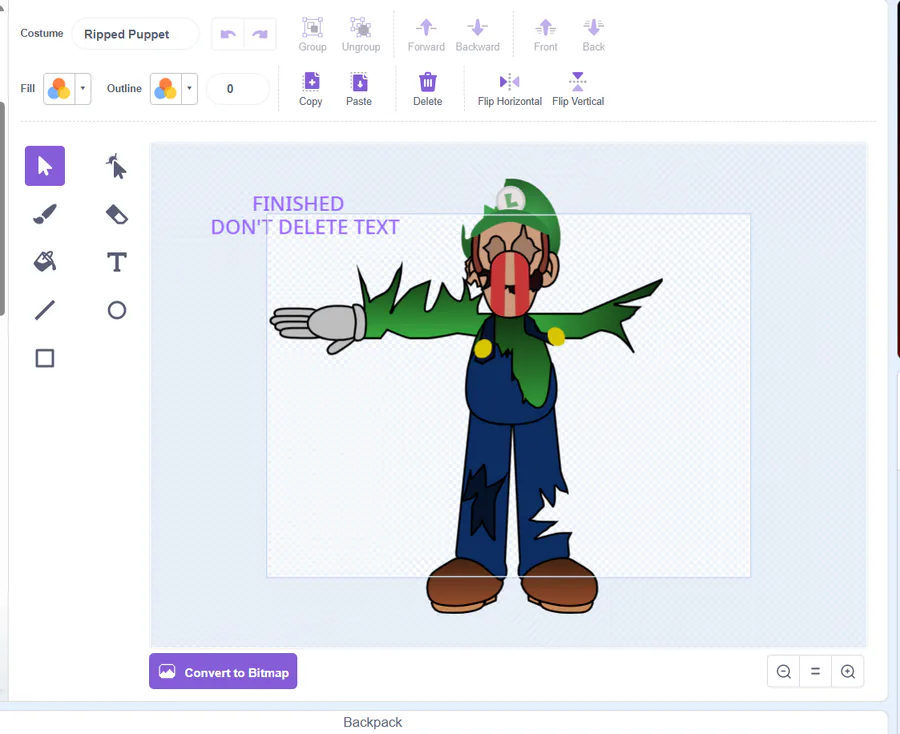Image resolution: width=900 pixels, height=734 pixels.
Task: Select the Line tool
Action: tap(45, 310)
